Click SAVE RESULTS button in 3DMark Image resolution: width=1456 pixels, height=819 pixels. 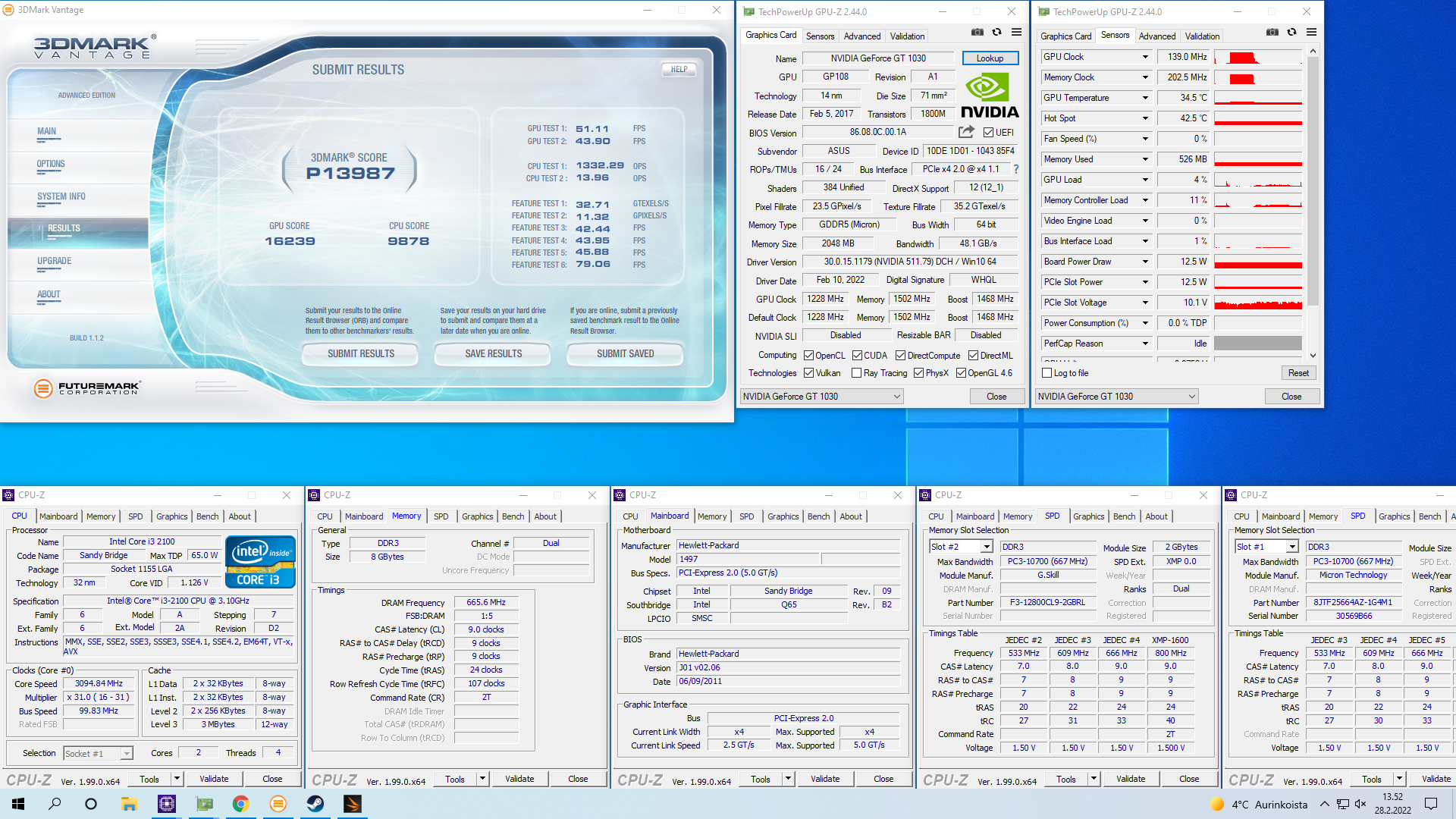(494, 354)
